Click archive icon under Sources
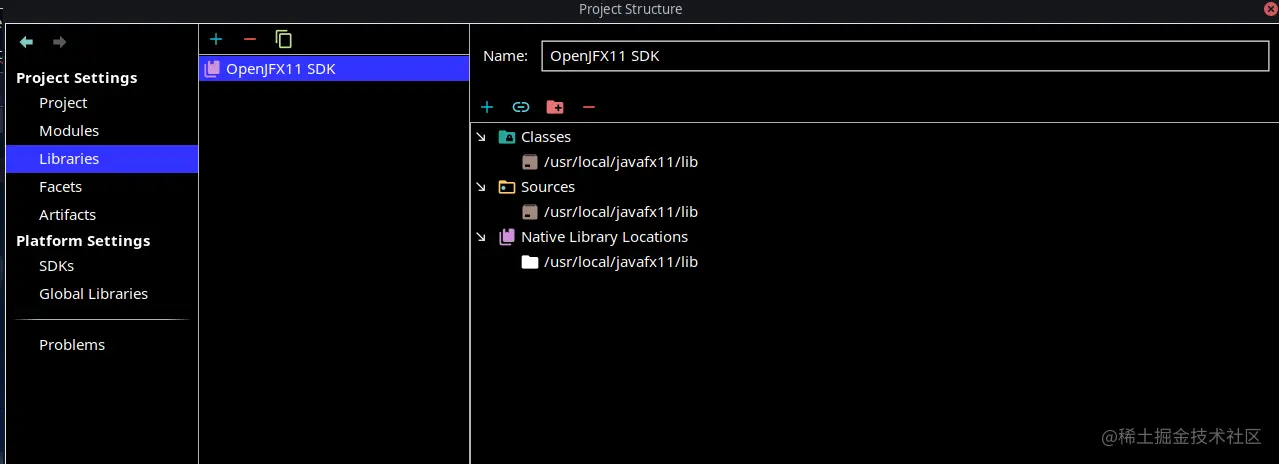This screenshot has width=1279, height=464. click(530, 212)
